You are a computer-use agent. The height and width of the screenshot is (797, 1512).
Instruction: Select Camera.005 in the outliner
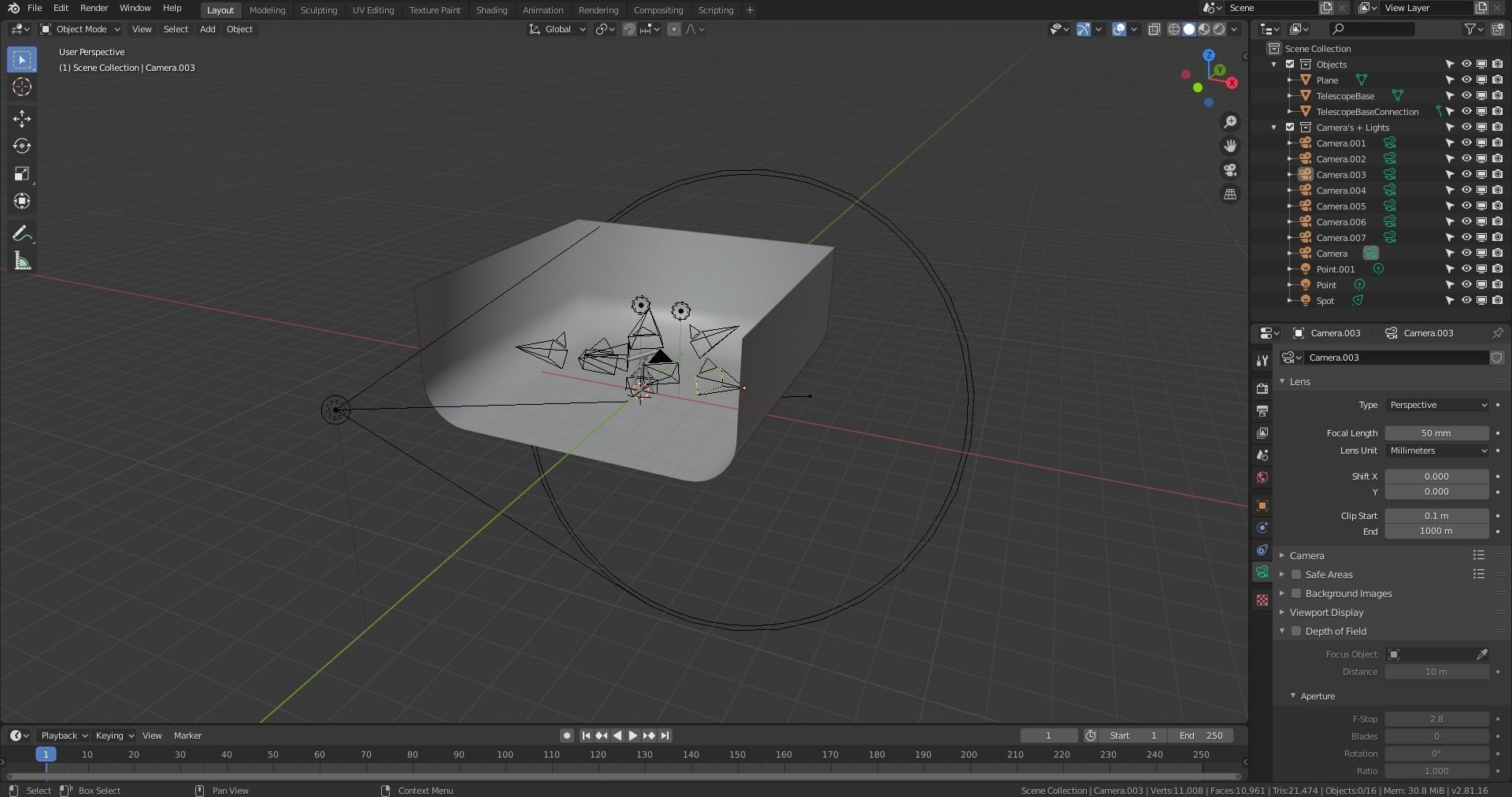(x=1341, y=206)
